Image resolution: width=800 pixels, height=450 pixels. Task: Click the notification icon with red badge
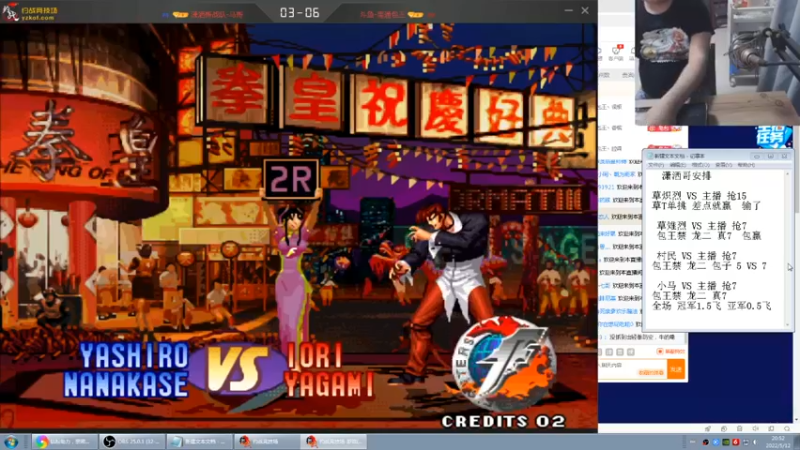point(616,52)
